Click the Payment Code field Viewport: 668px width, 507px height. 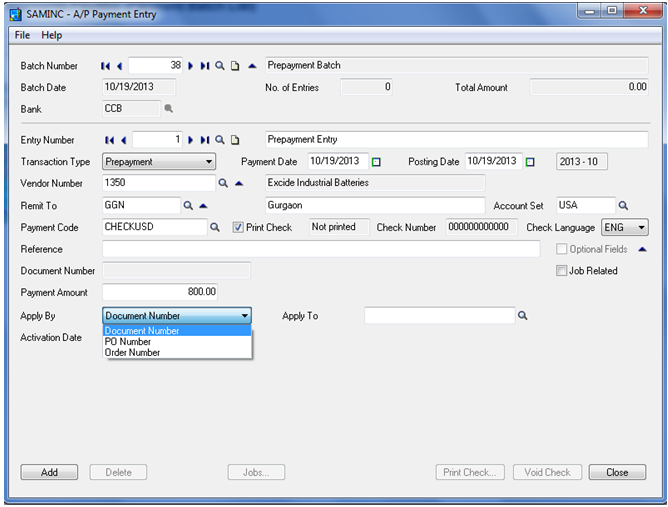(x=155, y=227)
